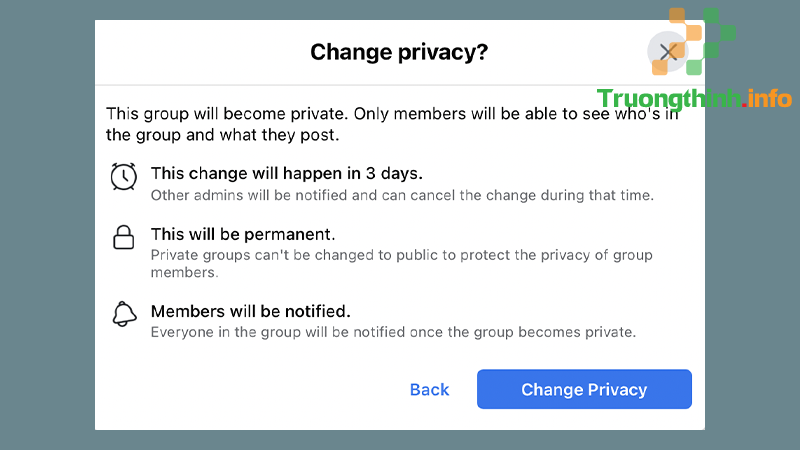Image resolution: width=800 pixels, height=450 pixels.
Task: Click the "Other admins will be notified" description
Action: tap(402, 195)
